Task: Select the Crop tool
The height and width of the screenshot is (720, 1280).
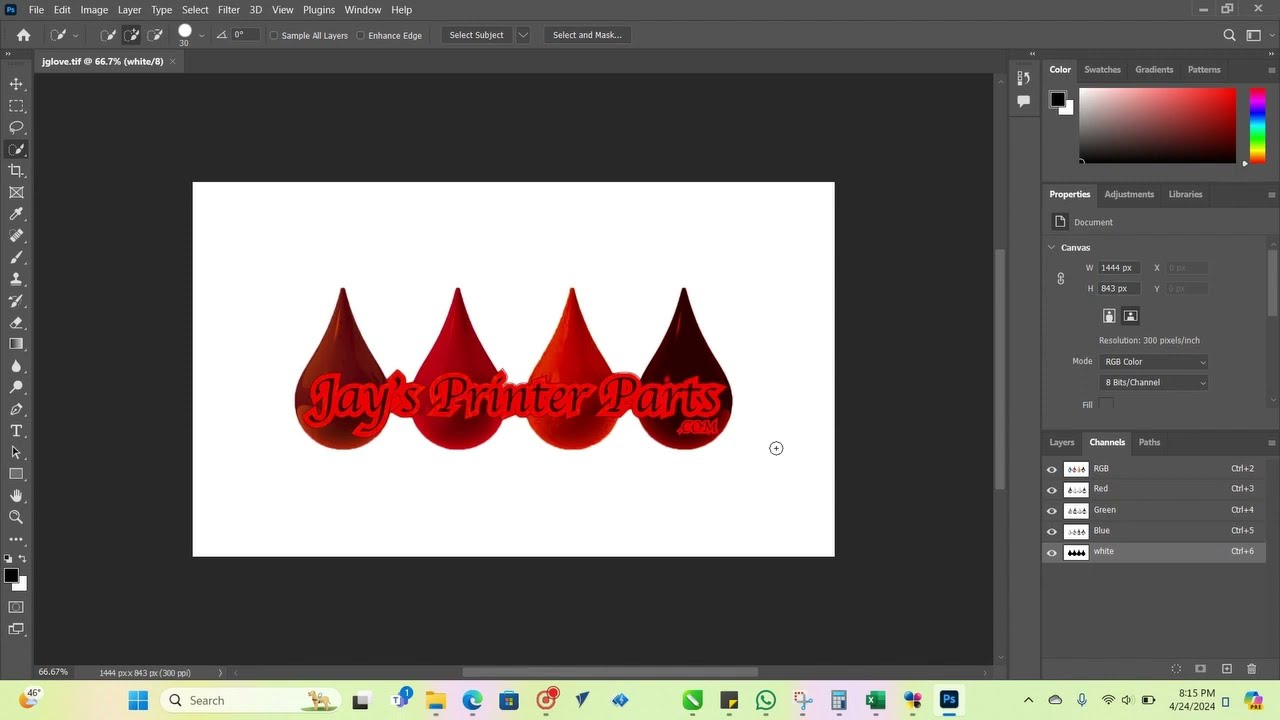Action: (16, 171)
